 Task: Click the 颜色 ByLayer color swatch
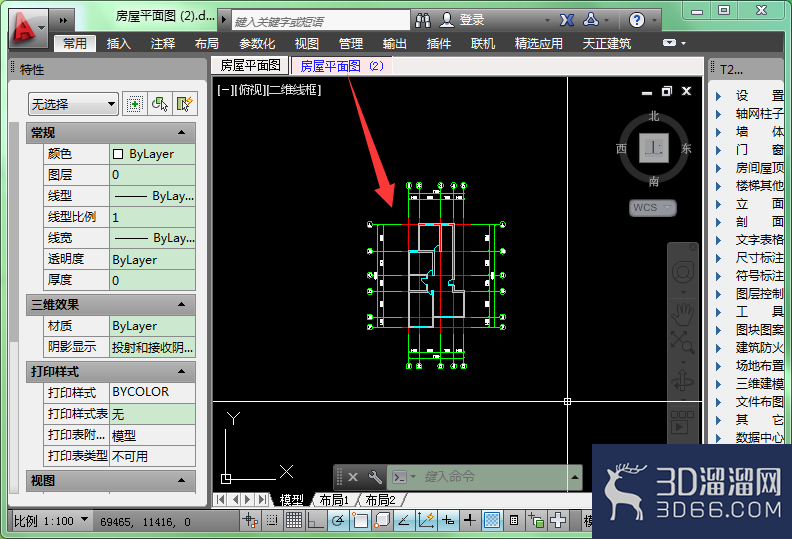tap(118, 154)
